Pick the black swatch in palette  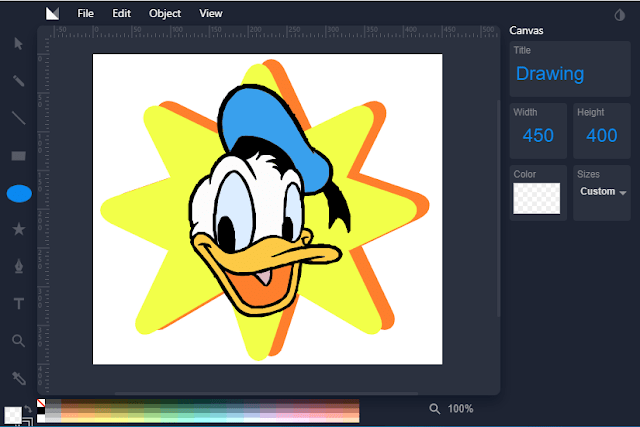41,411
